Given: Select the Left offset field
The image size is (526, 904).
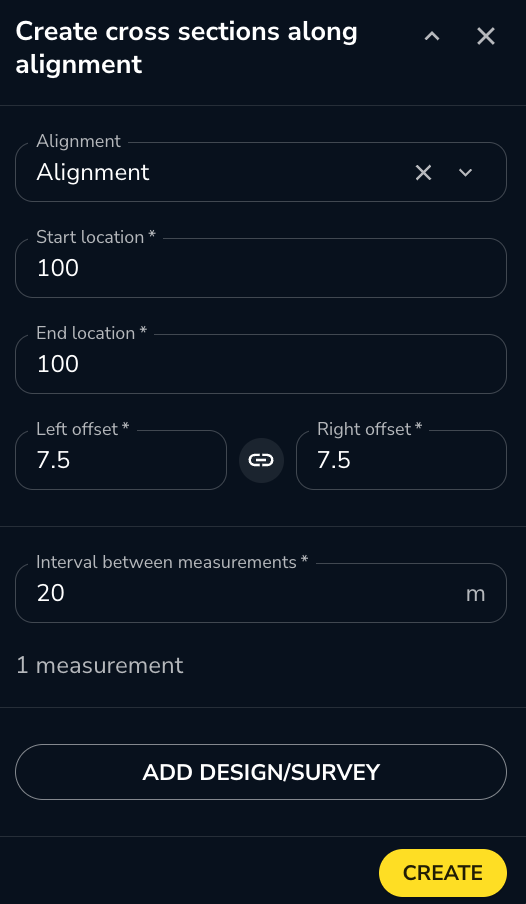Looking at the screenshot, I should (121, 460).
